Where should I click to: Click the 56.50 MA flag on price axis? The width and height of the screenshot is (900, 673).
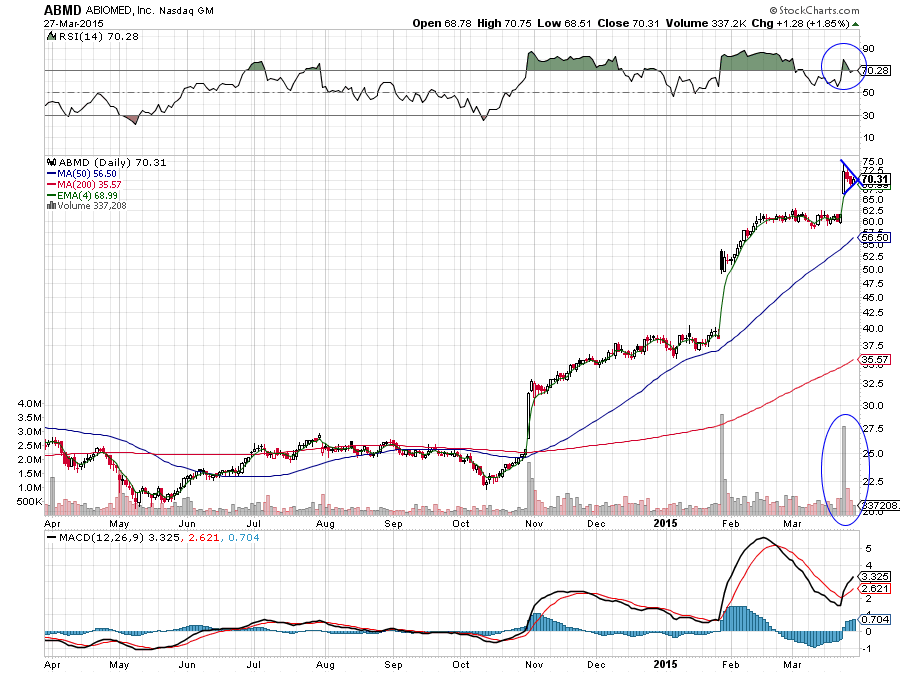coord(875,238)
